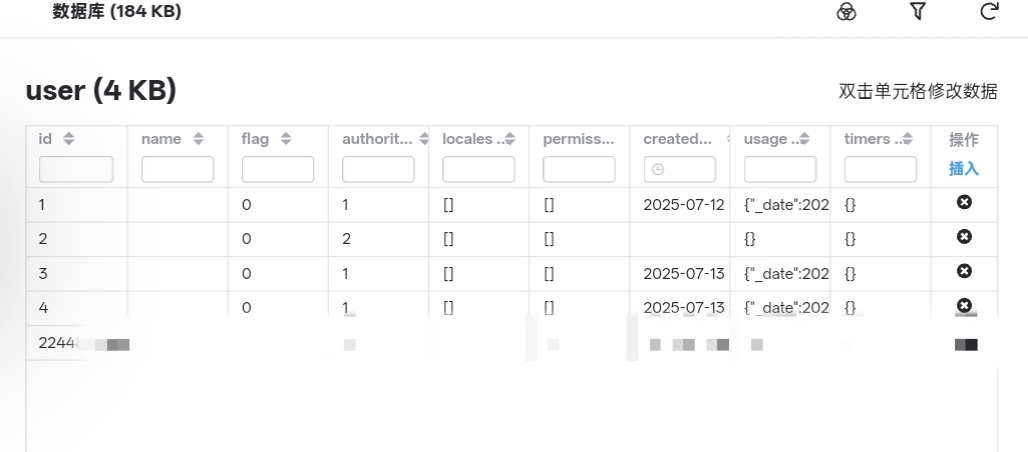Click the user (4 KB) table heading
This screenshot has height=452, width=1028.
click(x=101, y=91)
